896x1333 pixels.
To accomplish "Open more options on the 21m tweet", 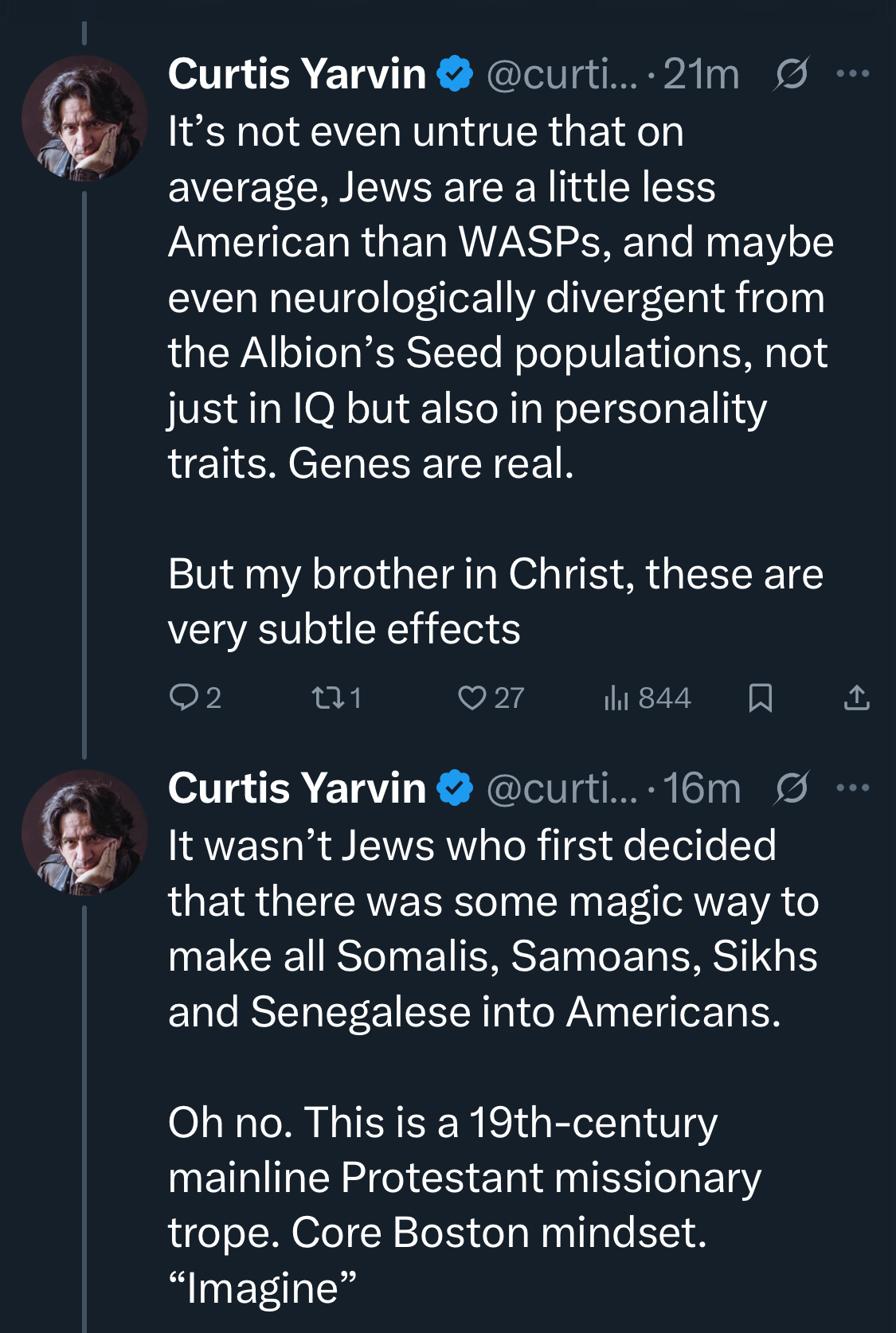I will pos(853,74).
